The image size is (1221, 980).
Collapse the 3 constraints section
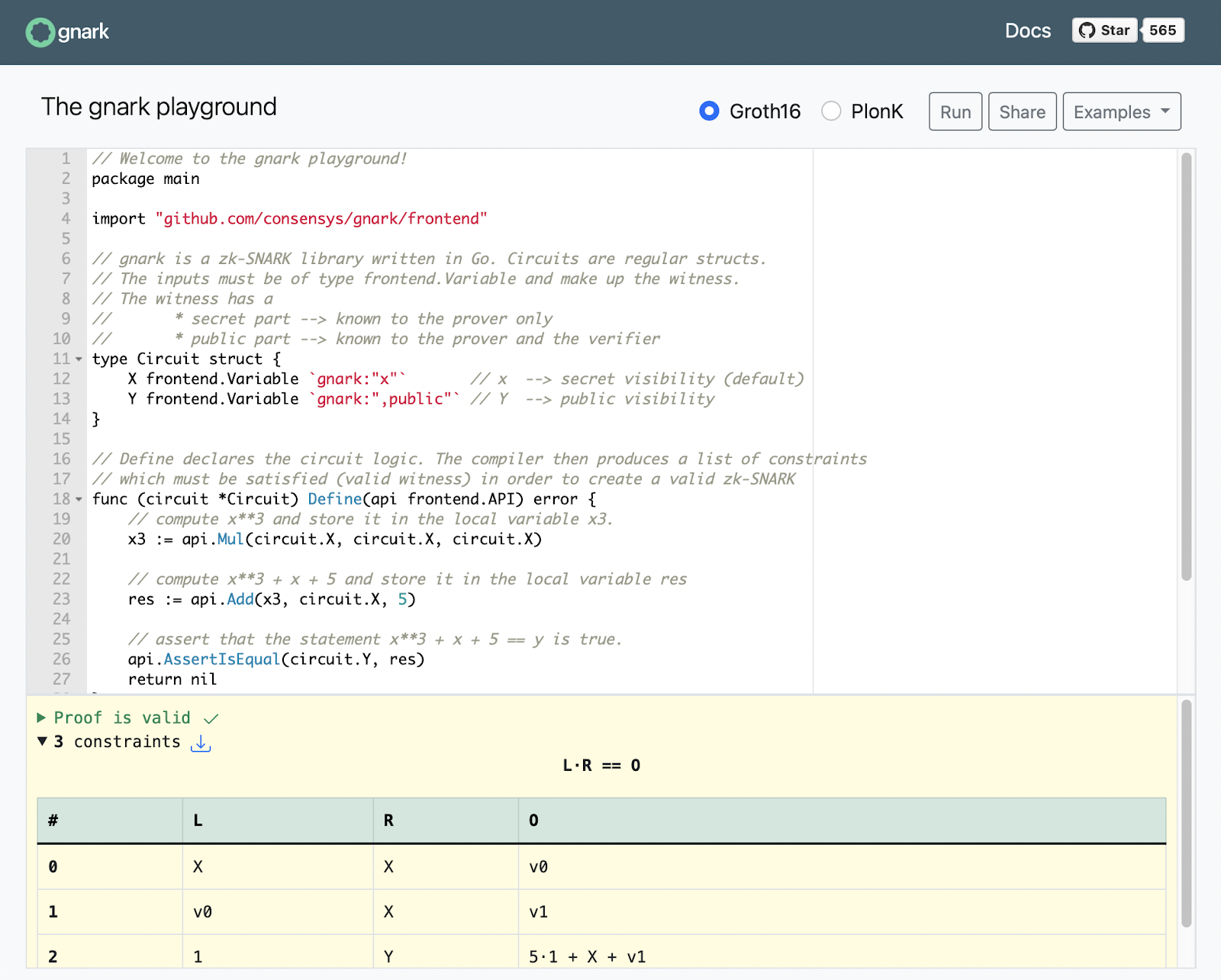[x=43, y=741]
